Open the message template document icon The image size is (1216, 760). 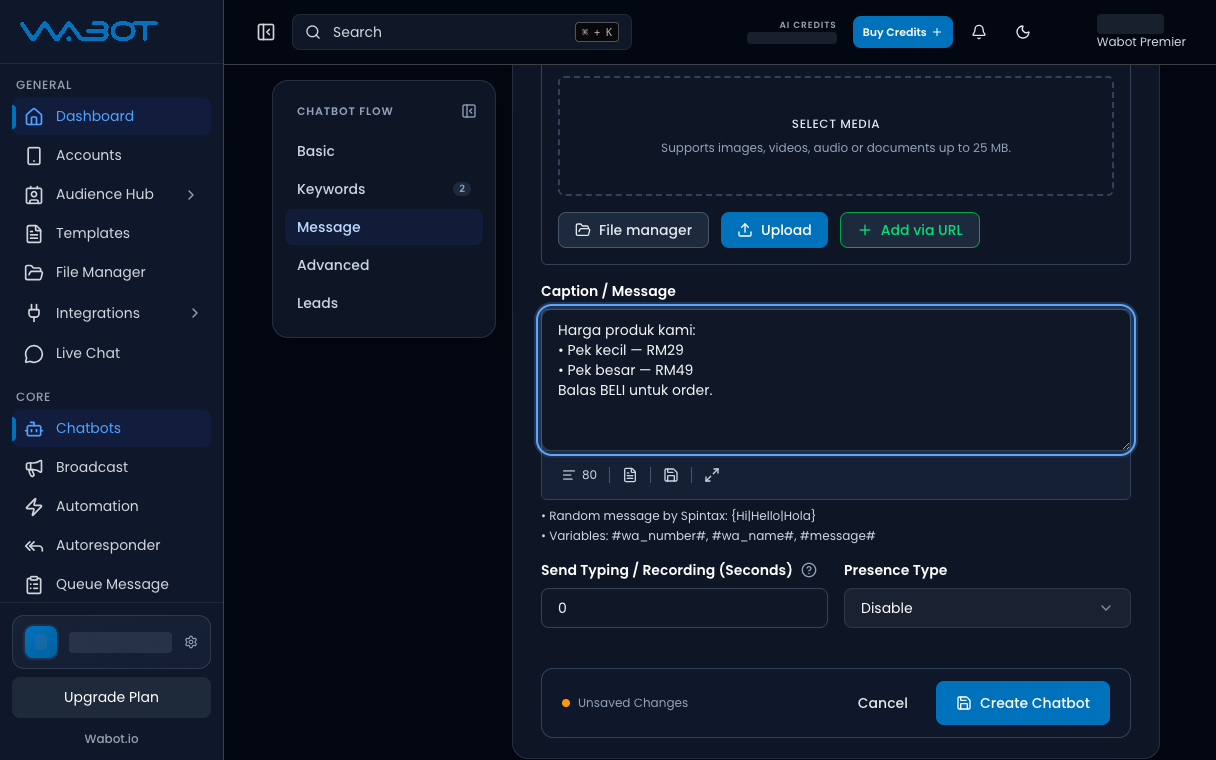pos(630,475)
